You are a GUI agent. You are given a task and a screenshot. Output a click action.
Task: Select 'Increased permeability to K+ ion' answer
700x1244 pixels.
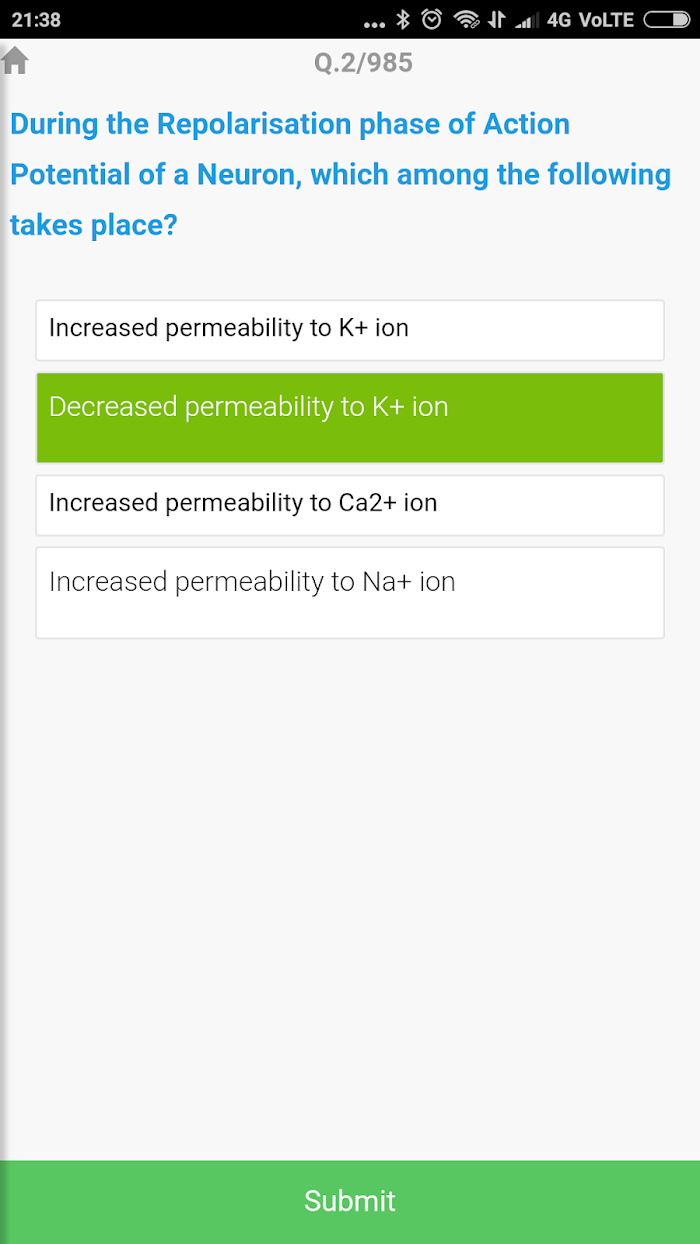click(x=350, y=330)
